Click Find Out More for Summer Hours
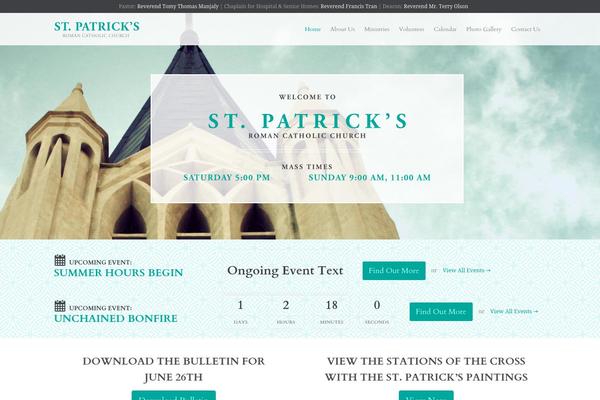600x400 pixels. [394, 271]
